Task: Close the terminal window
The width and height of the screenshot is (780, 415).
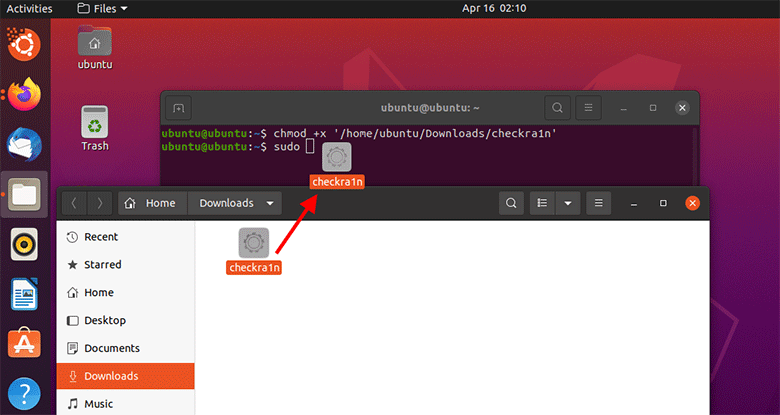Action: tap(682, 108)
